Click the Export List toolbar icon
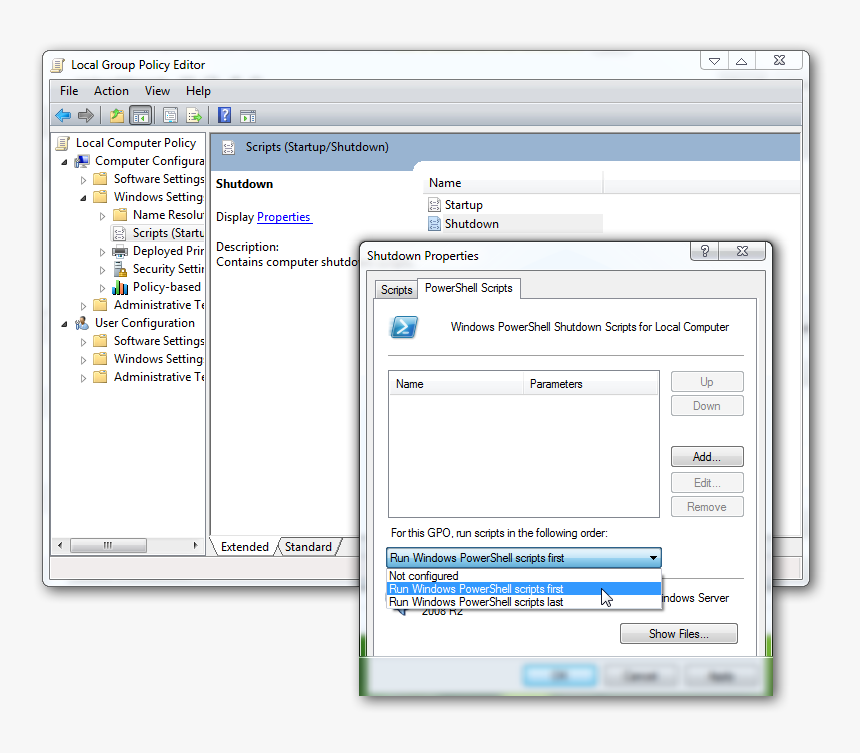This screenshot has width=860, height=753. coord(194,115)
